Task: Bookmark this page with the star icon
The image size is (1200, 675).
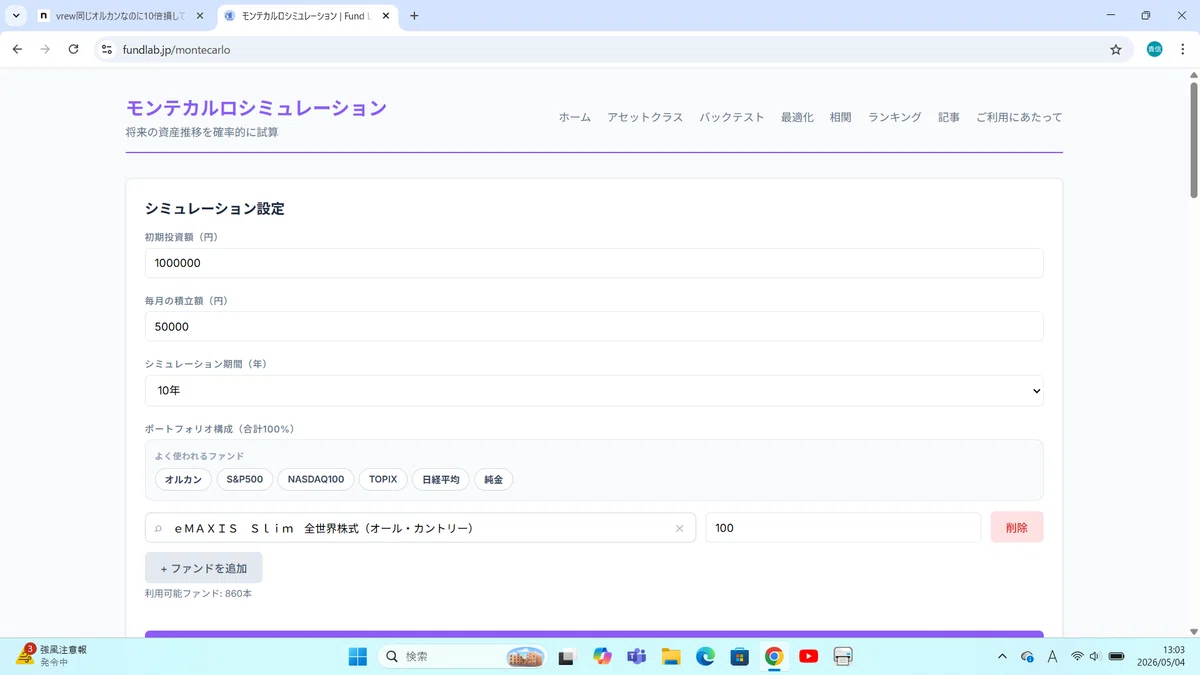Action: pyautogui.click(x=1116, y=49)
